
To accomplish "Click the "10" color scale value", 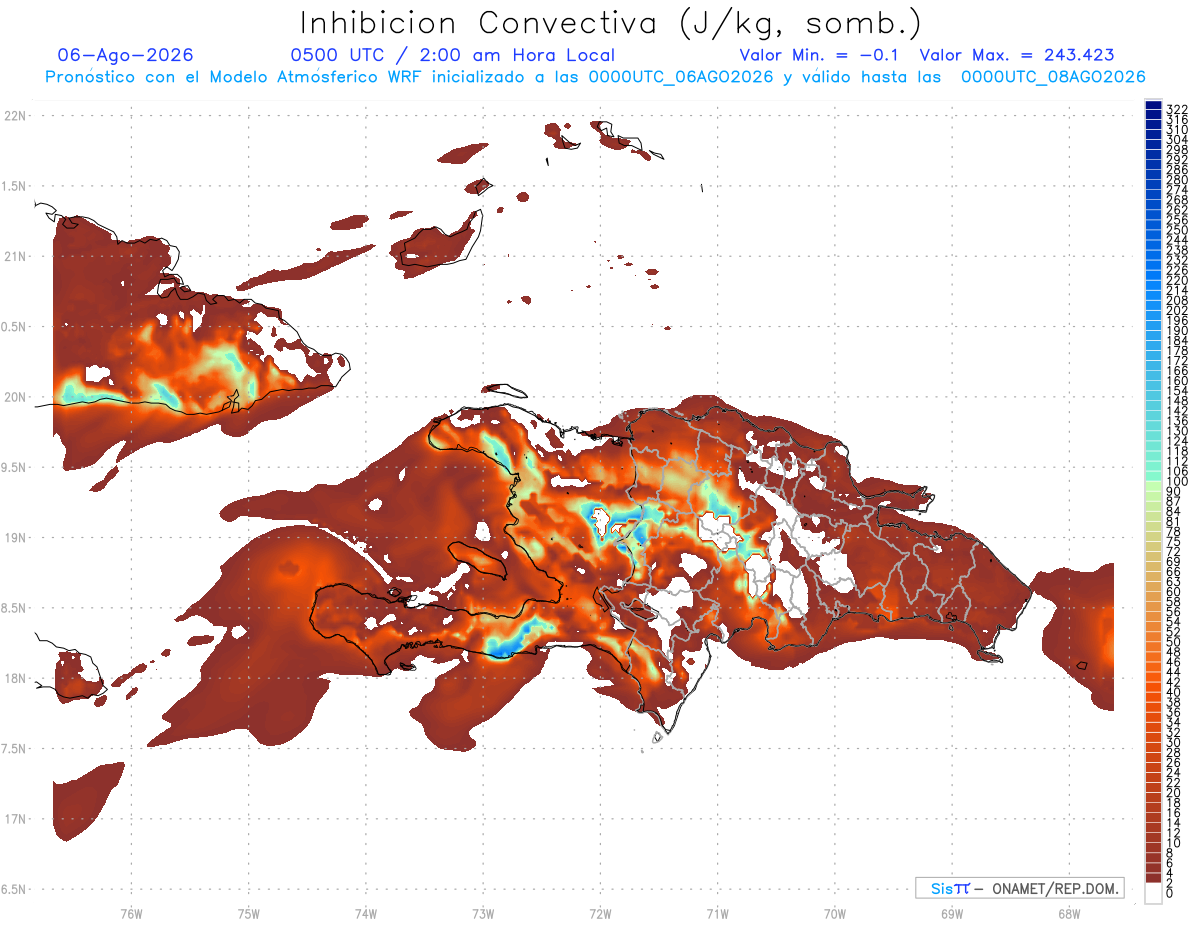I will click(1174, 843).
